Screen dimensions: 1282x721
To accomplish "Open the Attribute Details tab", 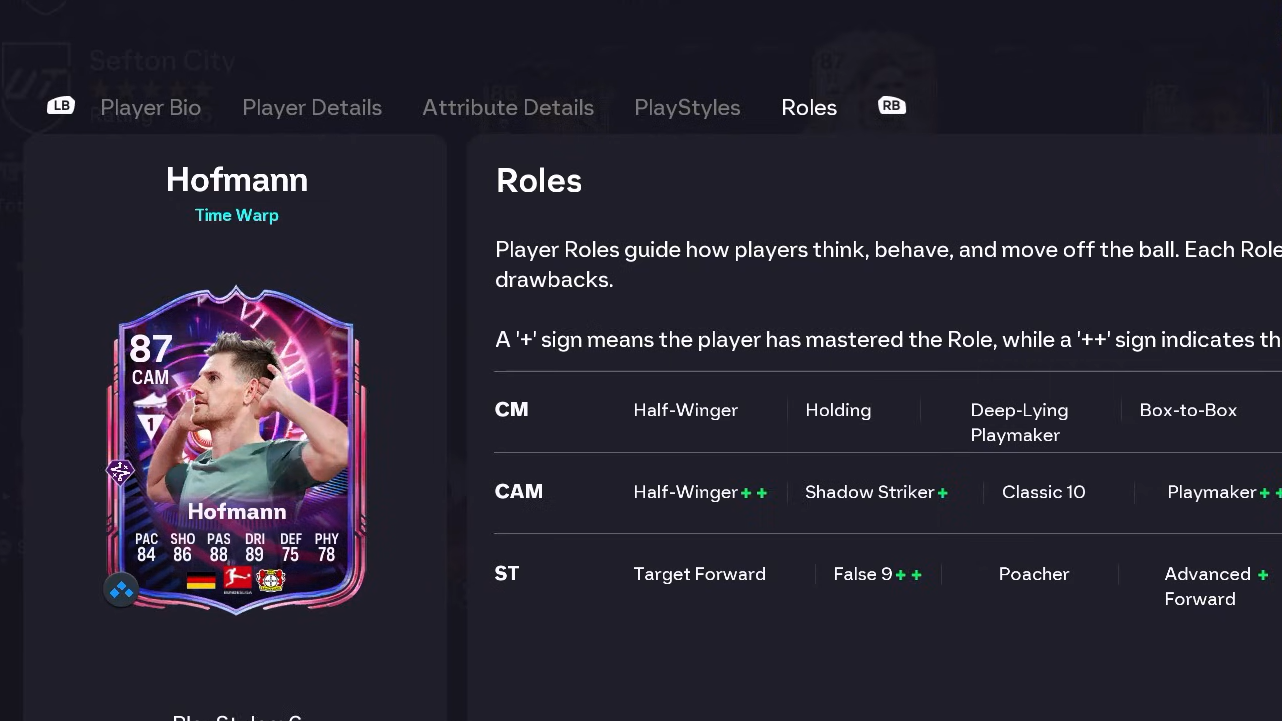I will (508, 108).
